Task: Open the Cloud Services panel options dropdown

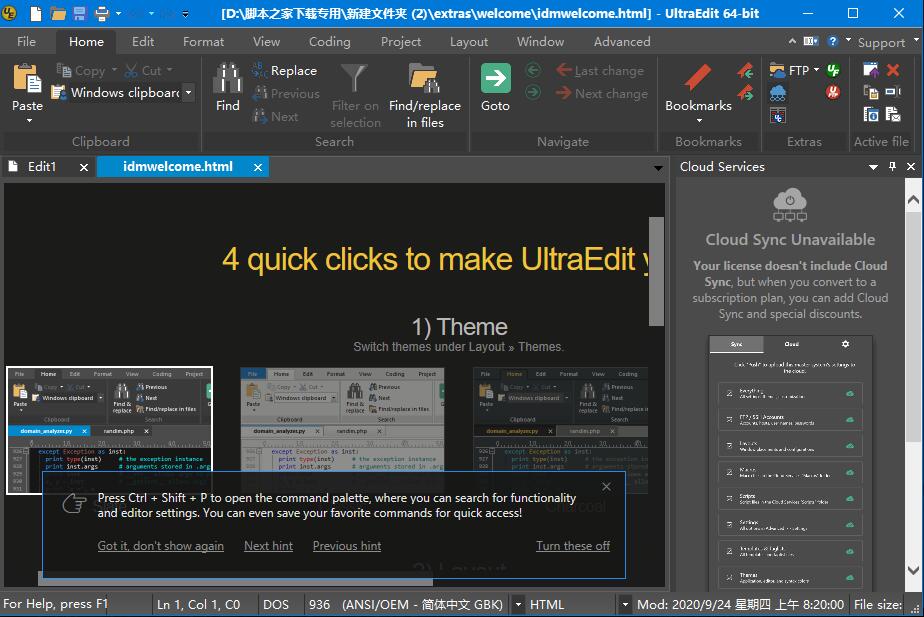Action: click(873, 167)
